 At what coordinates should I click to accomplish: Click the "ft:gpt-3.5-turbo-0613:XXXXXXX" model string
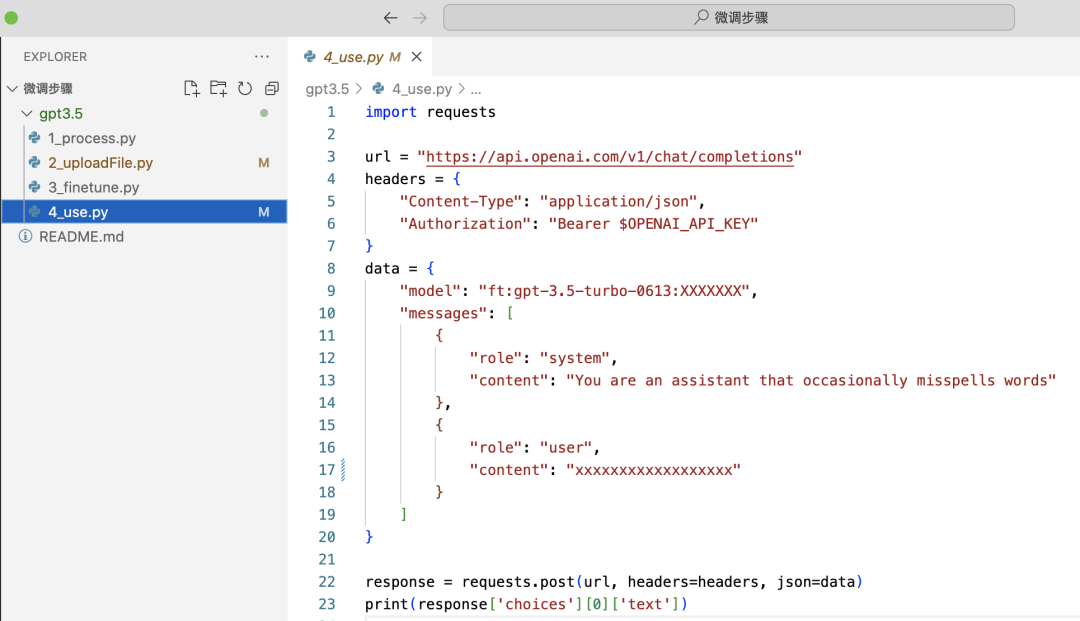click(614, 291)
